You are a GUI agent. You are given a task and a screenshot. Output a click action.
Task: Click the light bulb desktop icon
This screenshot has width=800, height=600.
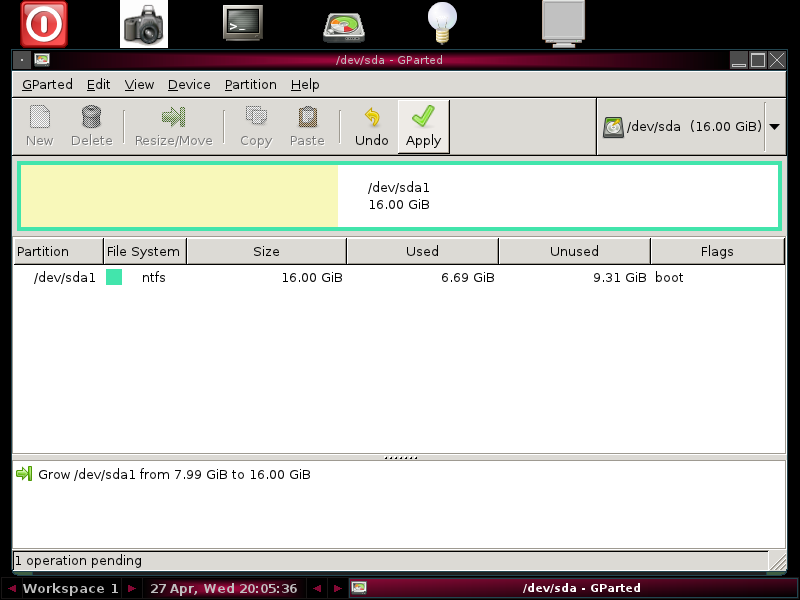[x=442, y=23]
